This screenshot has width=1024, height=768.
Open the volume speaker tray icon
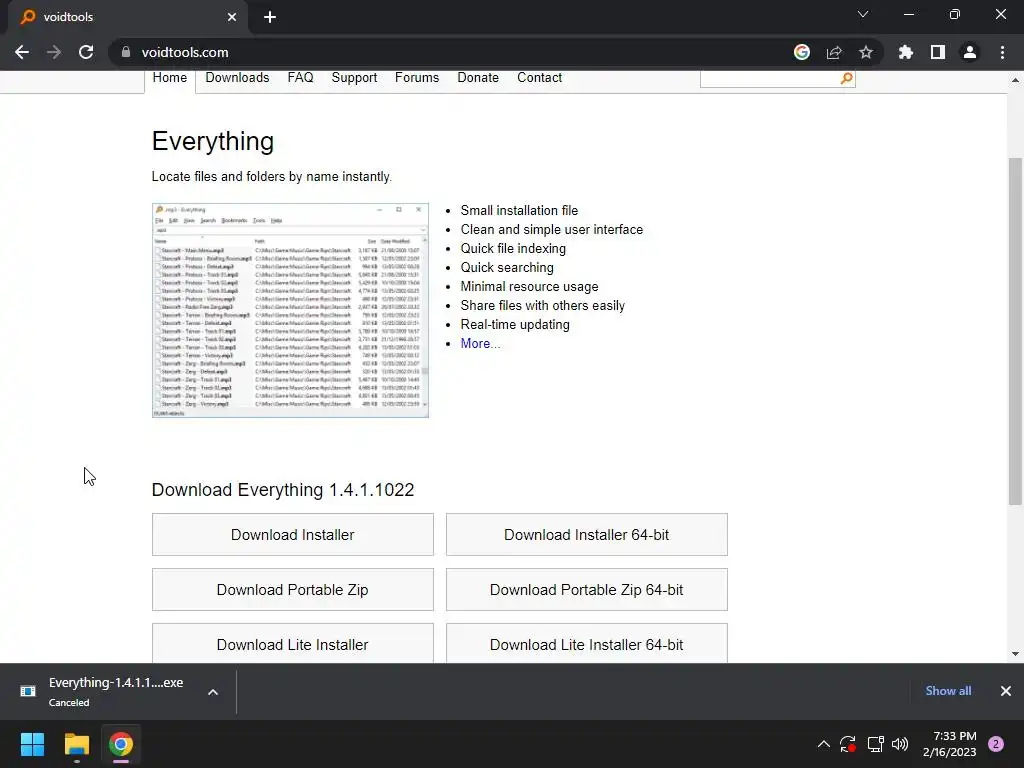tap(900, 744)
